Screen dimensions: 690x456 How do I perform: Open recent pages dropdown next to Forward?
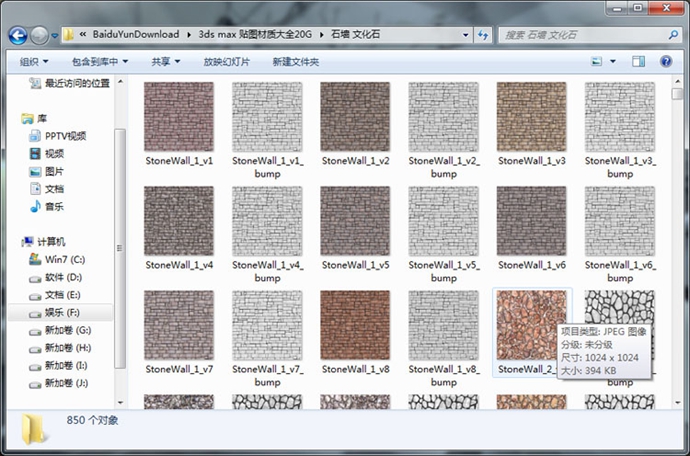55,36
